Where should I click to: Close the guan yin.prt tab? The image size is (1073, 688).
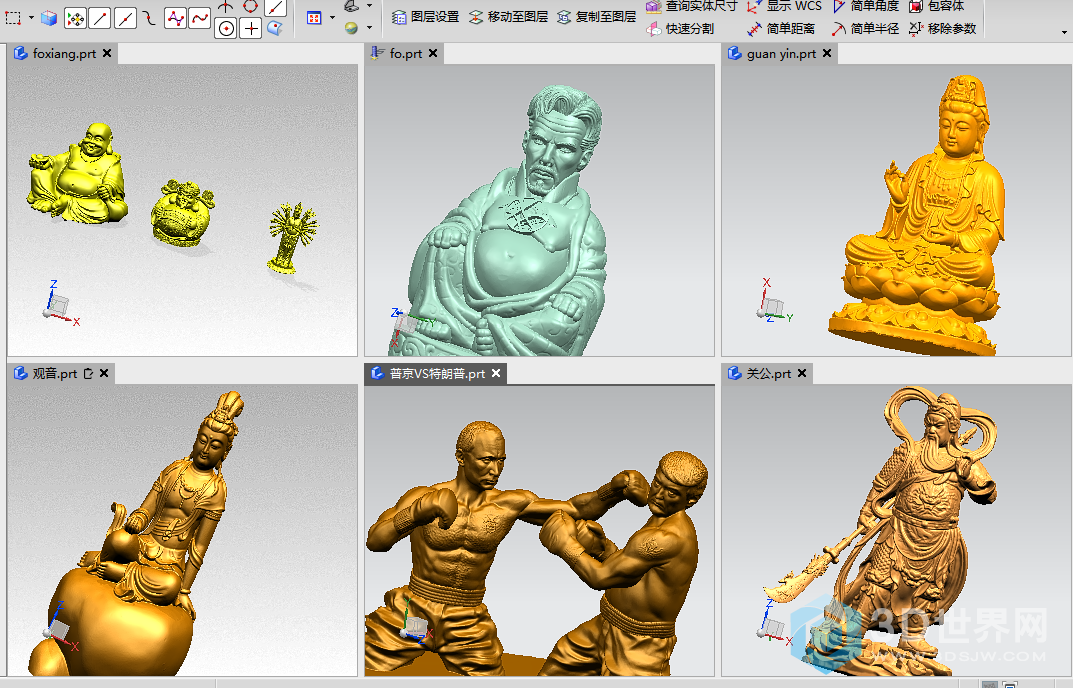tap(826, 53)
